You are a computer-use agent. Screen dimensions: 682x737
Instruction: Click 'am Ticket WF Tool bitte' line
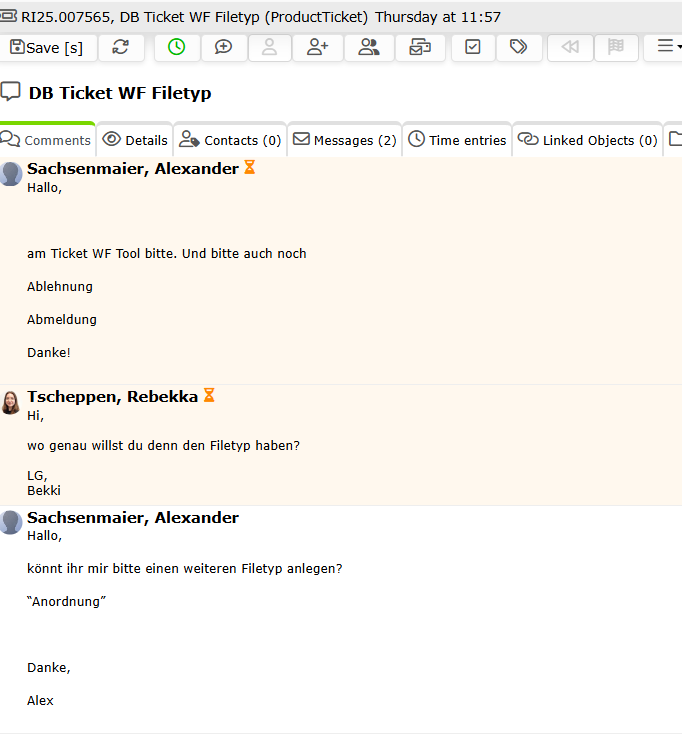tap(166, 254)
